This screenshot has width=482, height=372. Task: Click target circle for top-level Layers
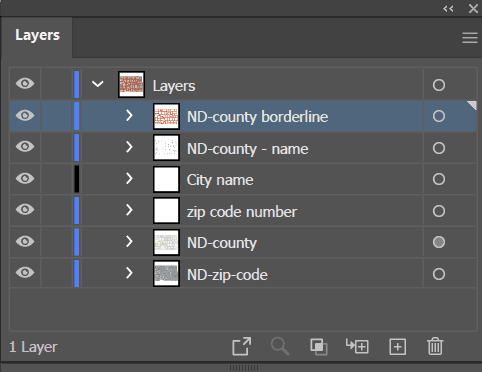coord(439,85)
